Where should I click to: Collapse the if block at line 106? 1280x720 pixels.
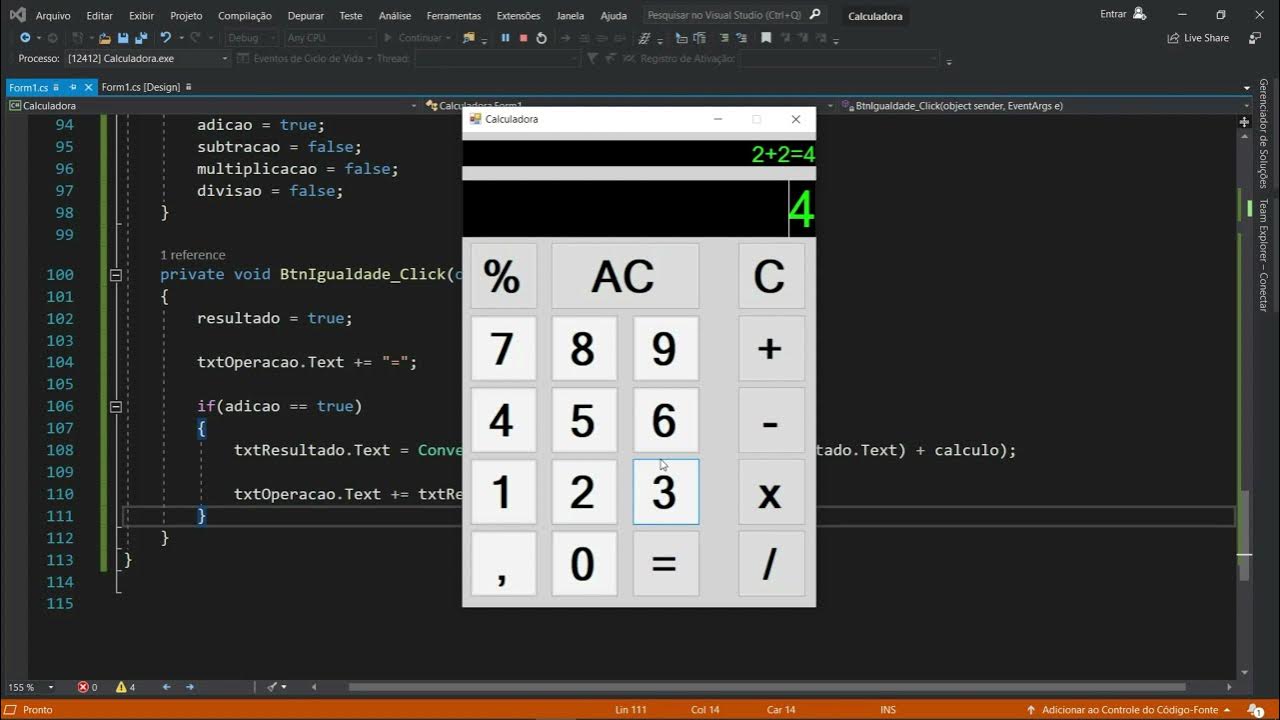coord(115,406)
